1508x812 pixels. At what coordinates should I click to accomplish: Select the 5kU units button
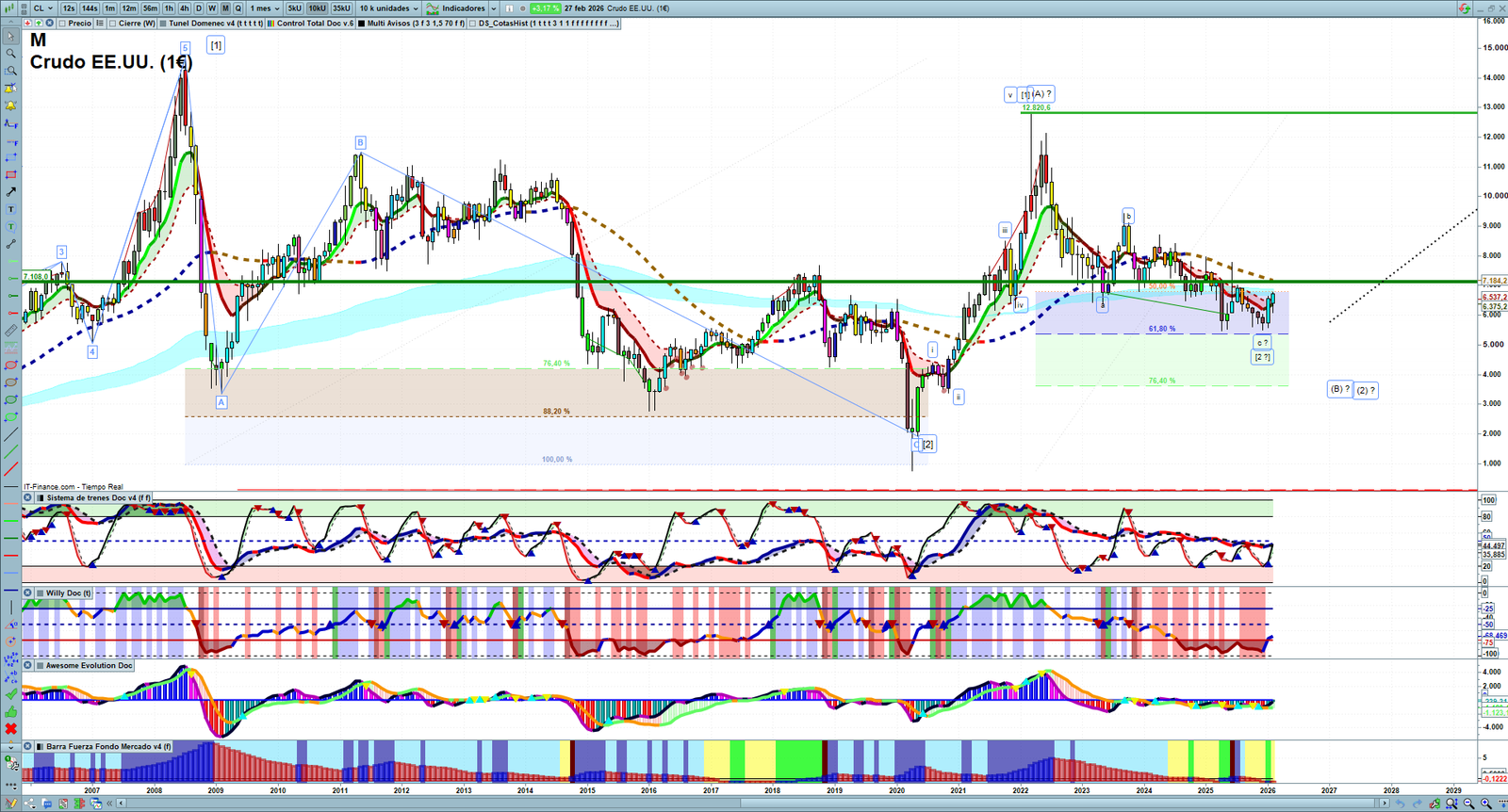pyautogui.click(x=295, y=8)
